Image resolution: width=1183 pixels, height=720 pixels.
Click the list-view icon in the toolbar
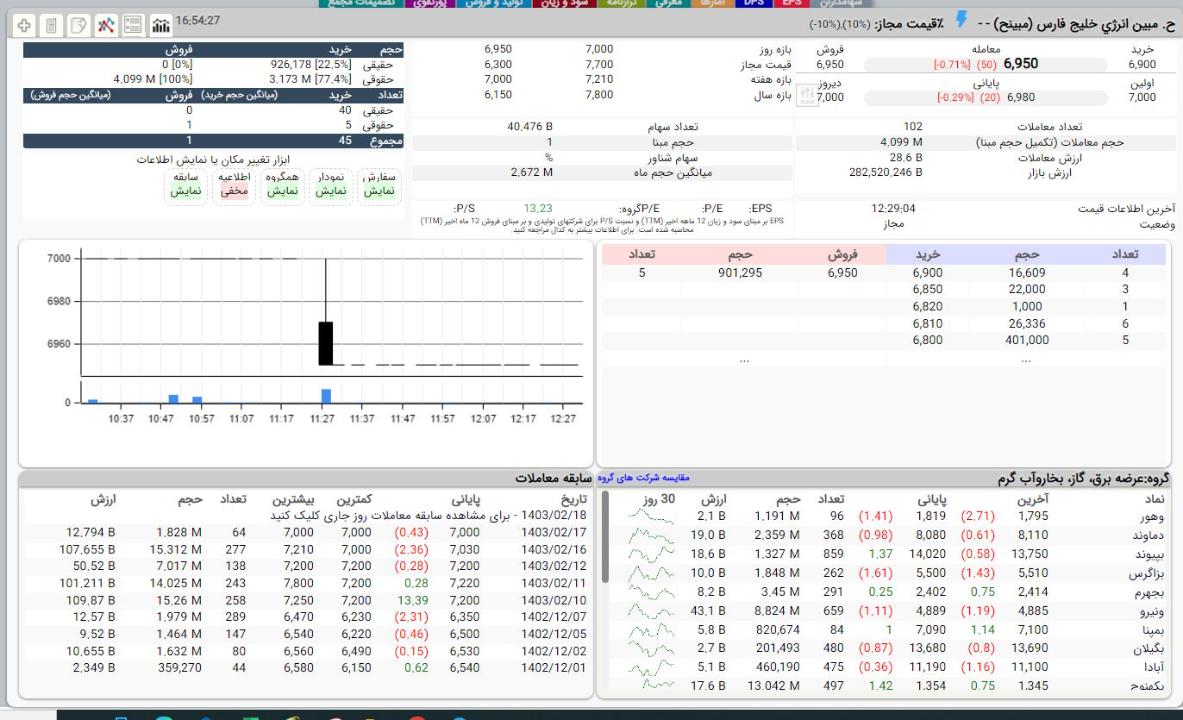coord(132,22)
